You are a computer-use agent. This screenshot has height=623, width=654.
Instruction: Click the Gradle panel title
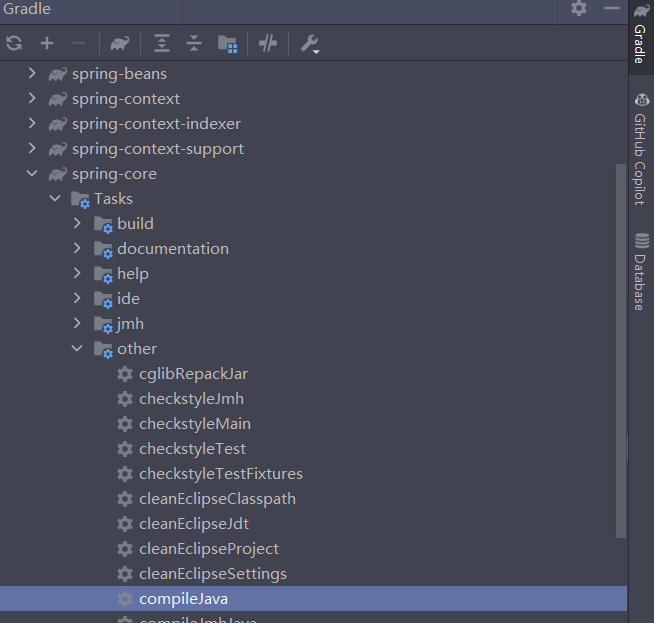27,9
